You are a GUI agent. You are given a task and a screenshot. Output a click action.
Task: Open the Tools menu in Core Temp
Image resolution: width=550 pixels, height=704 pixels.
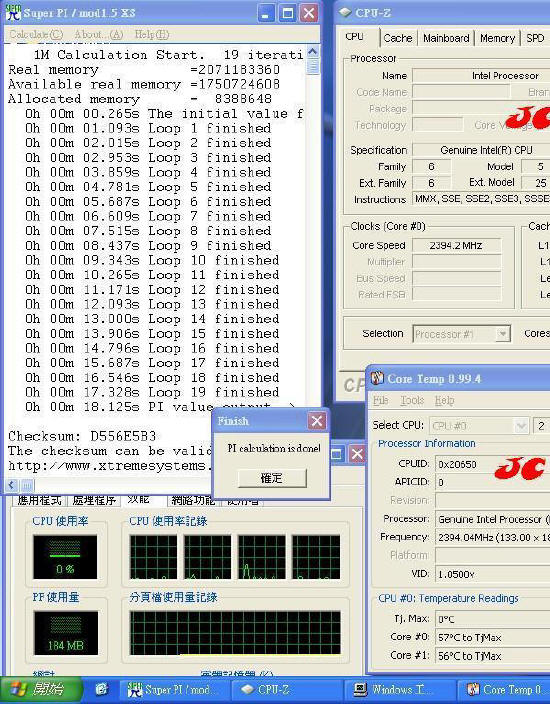(x=412, y=400)
